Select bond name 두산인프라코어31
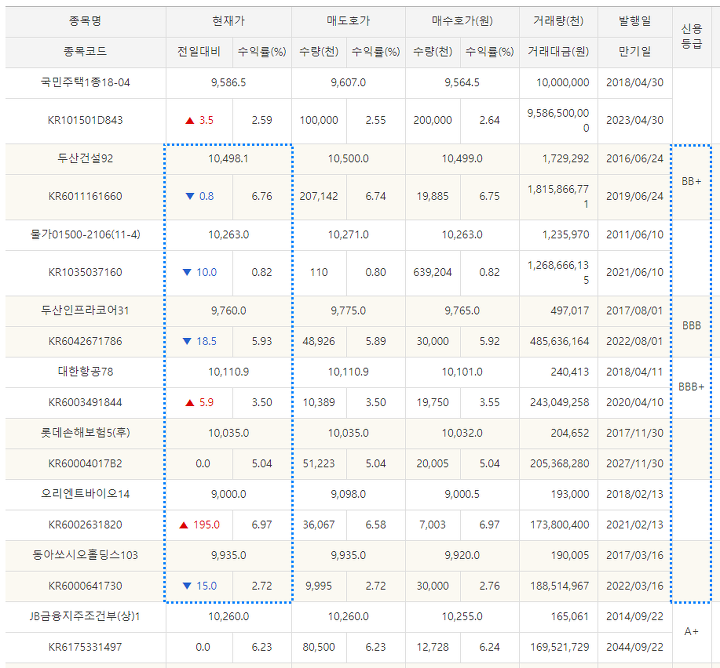The image size is (720, 668). pyautogui.click(x=85, y=310)
